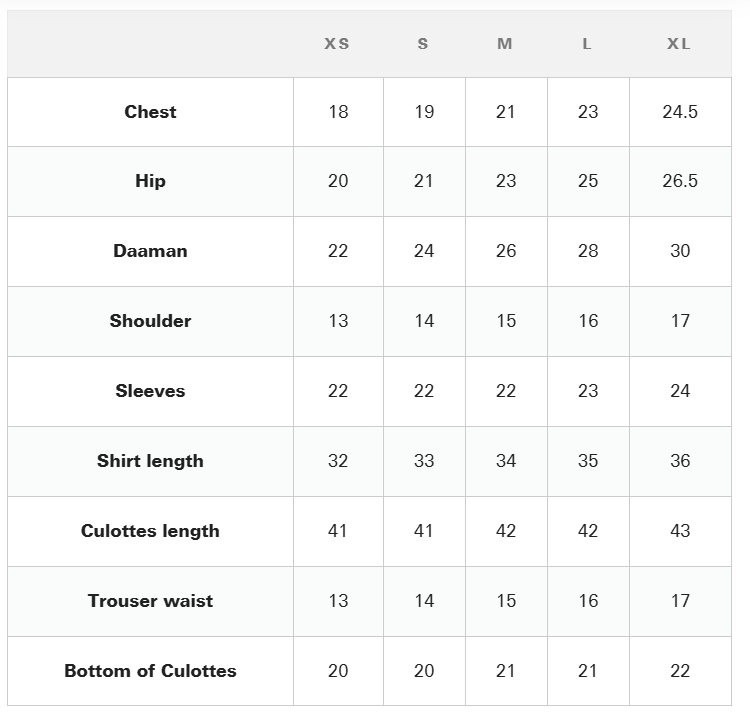Select Culottes length value 43

tap(680, 531)
